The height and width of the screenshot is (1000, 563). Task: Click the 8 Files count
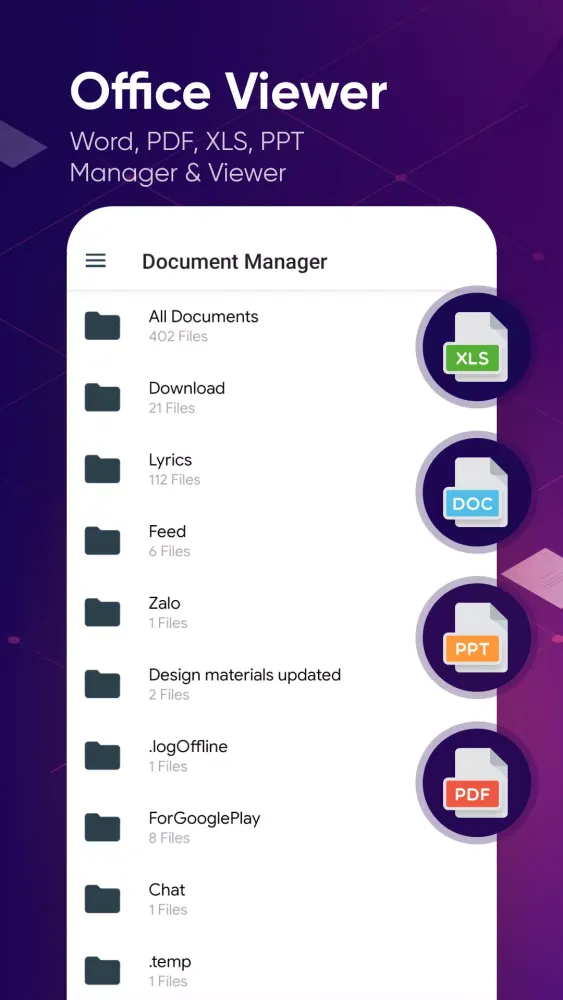[x=169, y=837]
